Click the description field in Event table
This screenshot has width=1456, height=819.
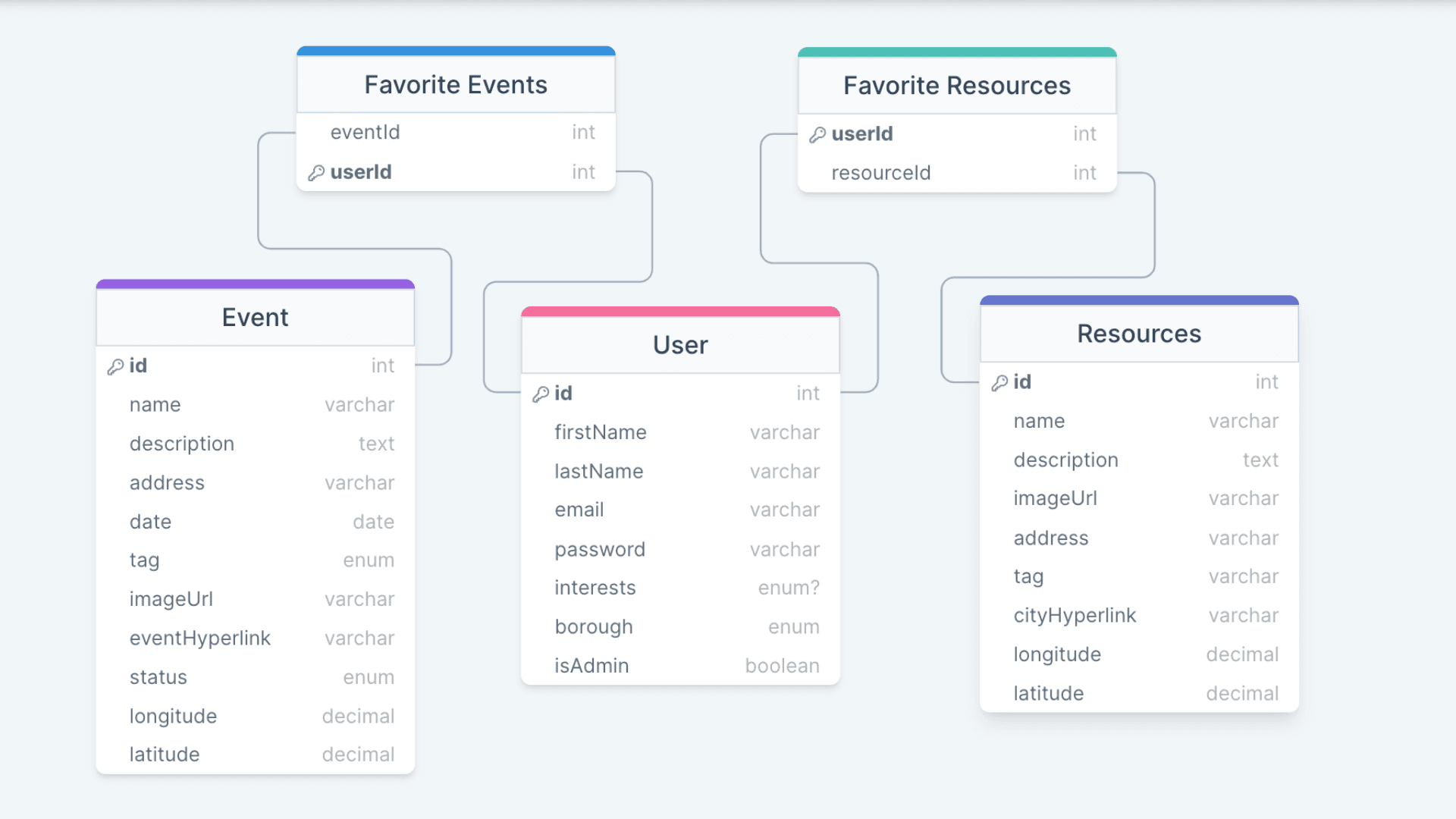[256, 444]
